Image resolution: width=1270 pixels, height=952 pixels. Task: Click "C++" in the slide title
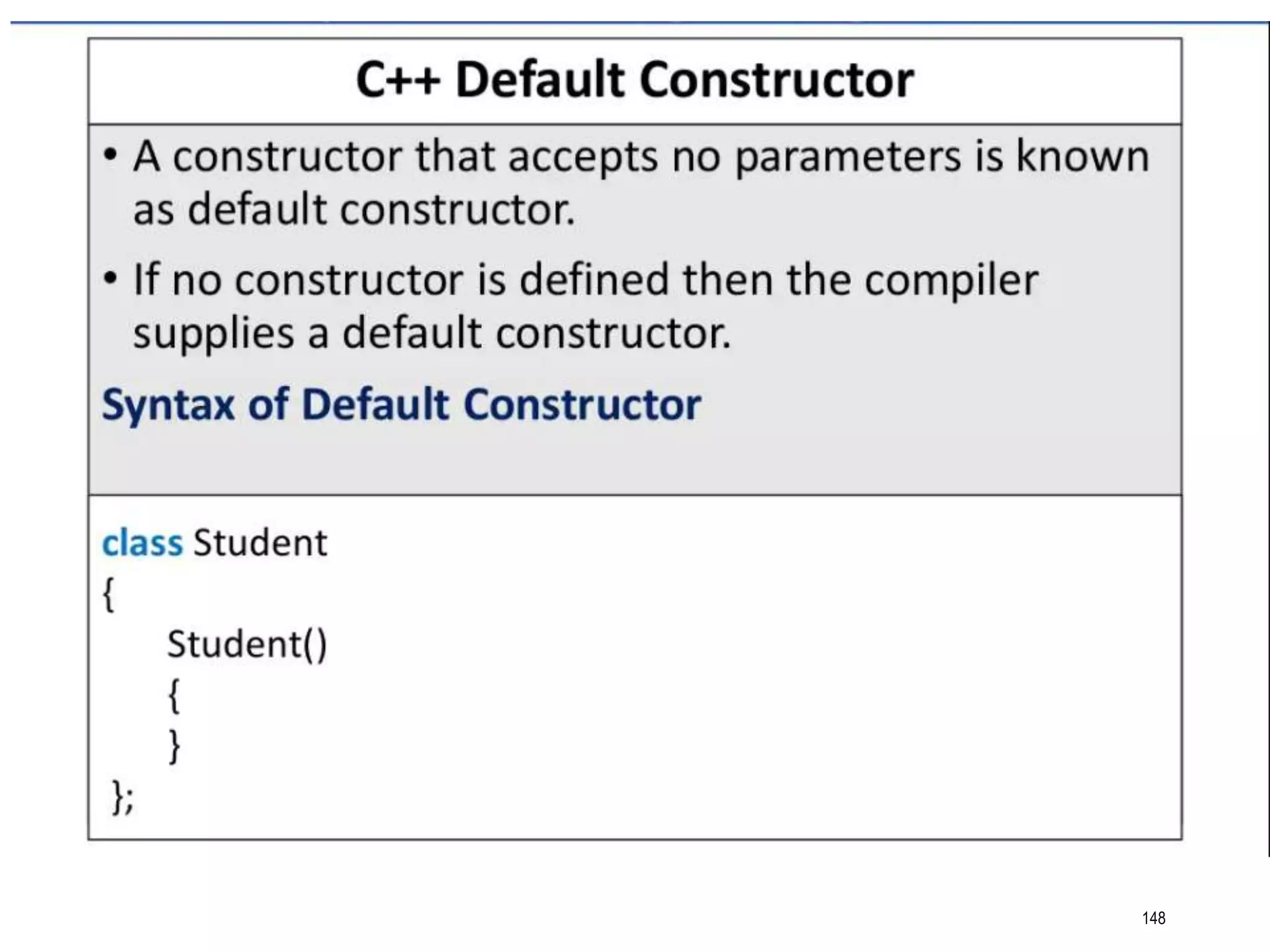click(398, 81)
